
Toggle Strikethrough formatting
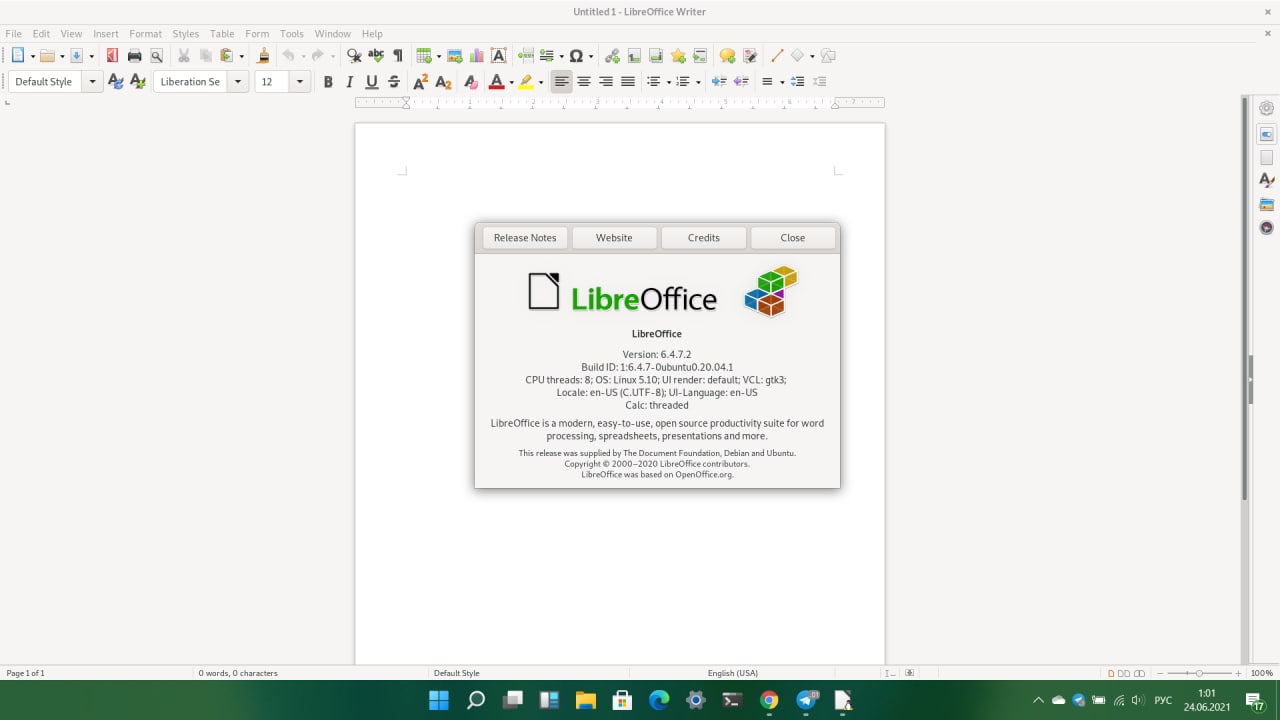tap(394, 82)
